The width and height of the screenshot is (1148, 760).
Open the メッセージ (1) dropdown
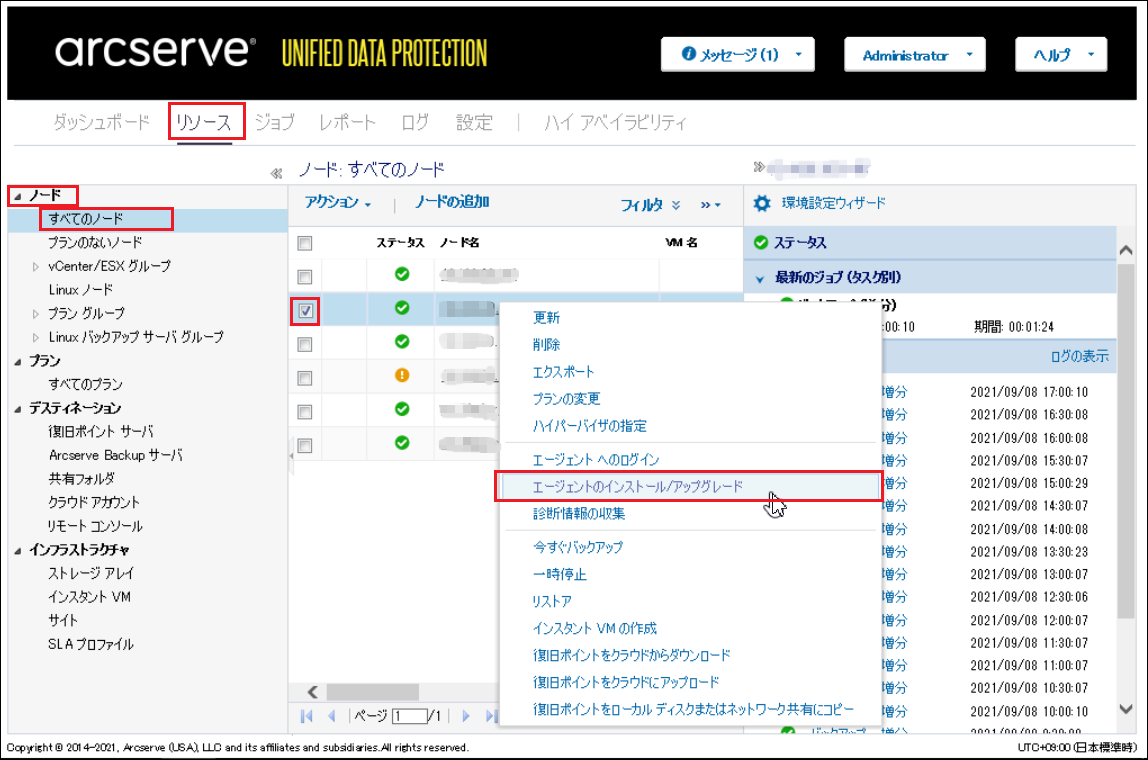(737, 54)
